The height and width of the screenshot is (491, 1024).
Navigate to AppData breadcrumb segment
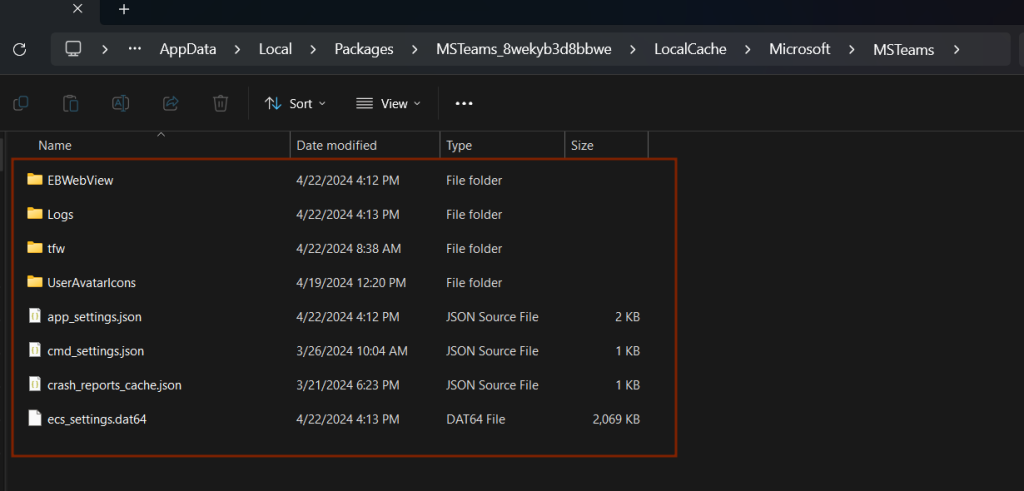187,49
